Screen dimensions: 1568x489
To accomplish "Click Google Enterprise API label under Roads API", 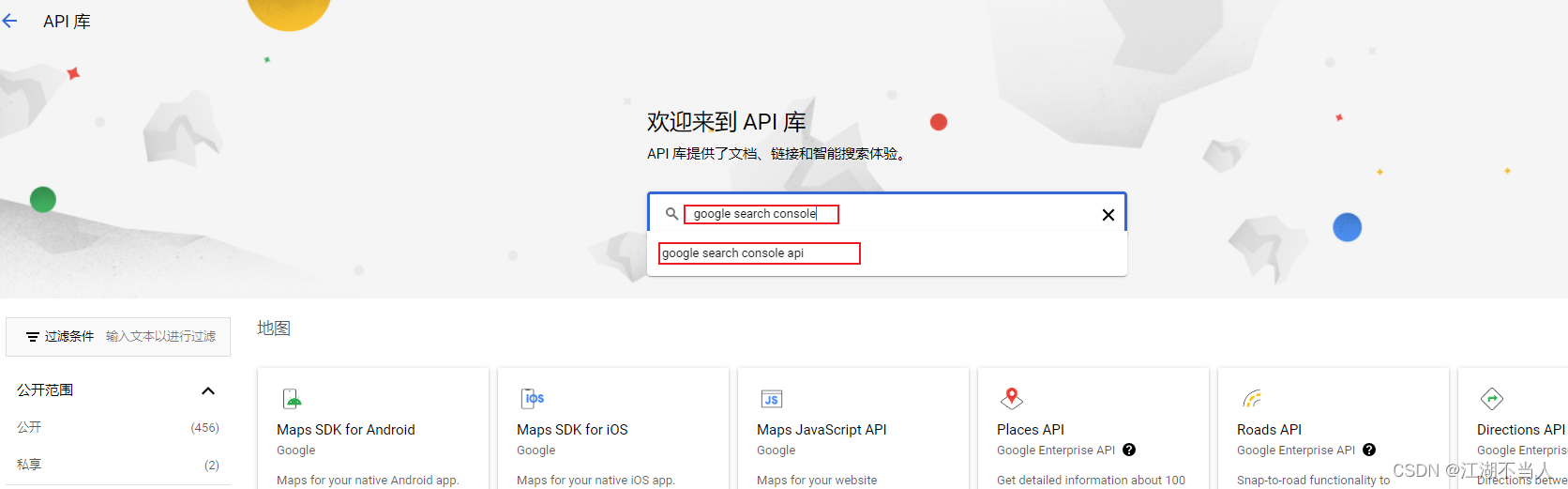I will click(x=1296, y=451).
